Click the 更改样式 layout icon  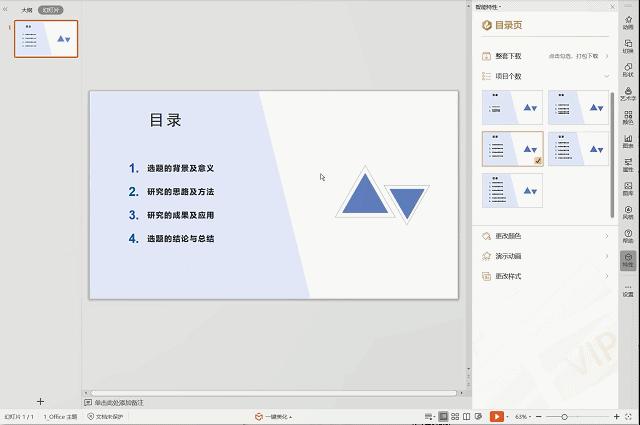coord(486,276)
